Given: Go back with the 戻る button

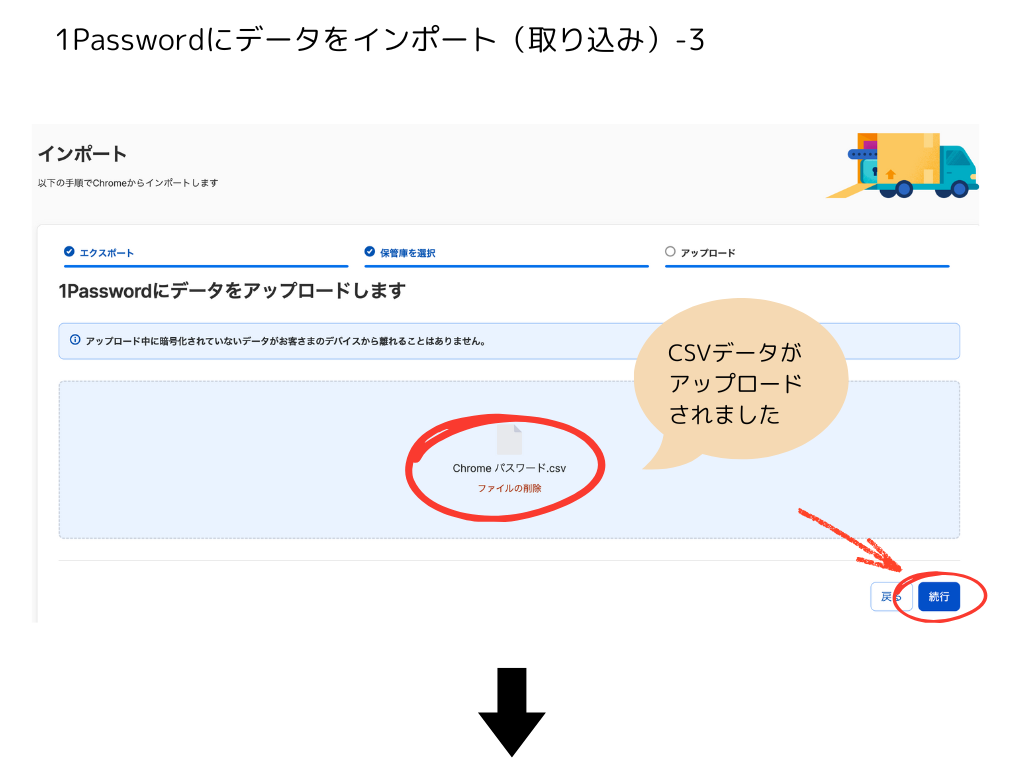Looking at the screenshot, I should pyautogui.click(x=891, y=597).
